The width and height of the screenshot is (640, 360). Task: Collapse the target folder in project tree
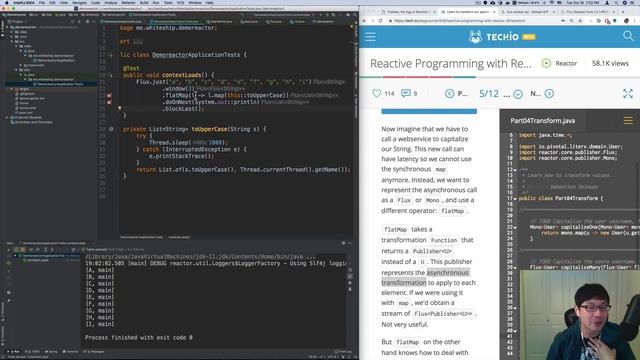click(x=12, y=89)
